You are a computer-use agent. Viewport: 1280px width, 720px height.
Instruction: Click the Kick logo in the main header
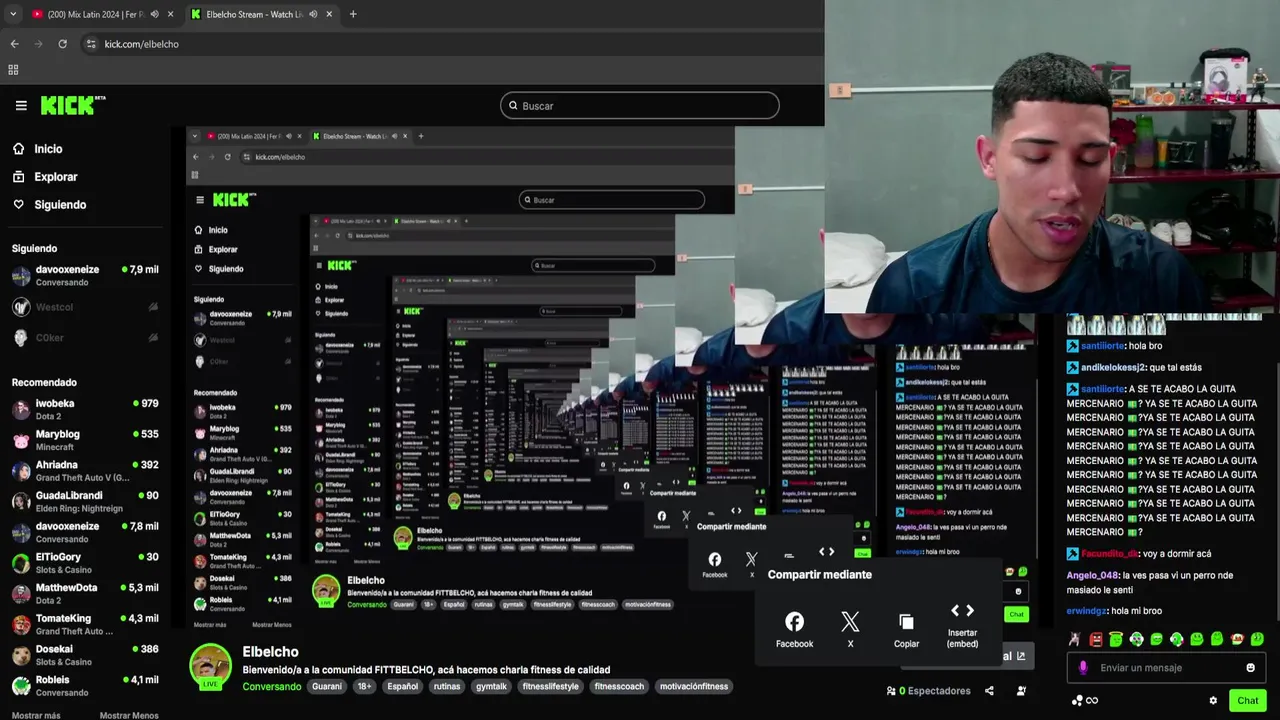[x=72, y=105]
